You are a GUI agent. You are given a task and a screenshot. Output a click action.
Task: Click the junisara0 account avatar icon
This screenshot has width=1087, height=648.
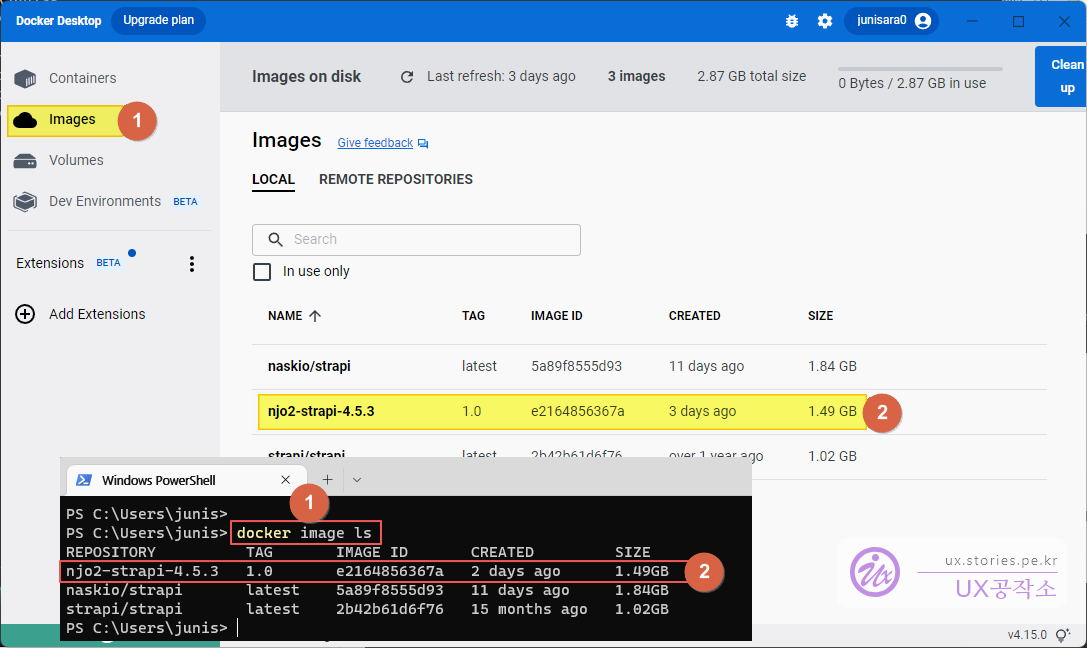(x=923, y=21)
